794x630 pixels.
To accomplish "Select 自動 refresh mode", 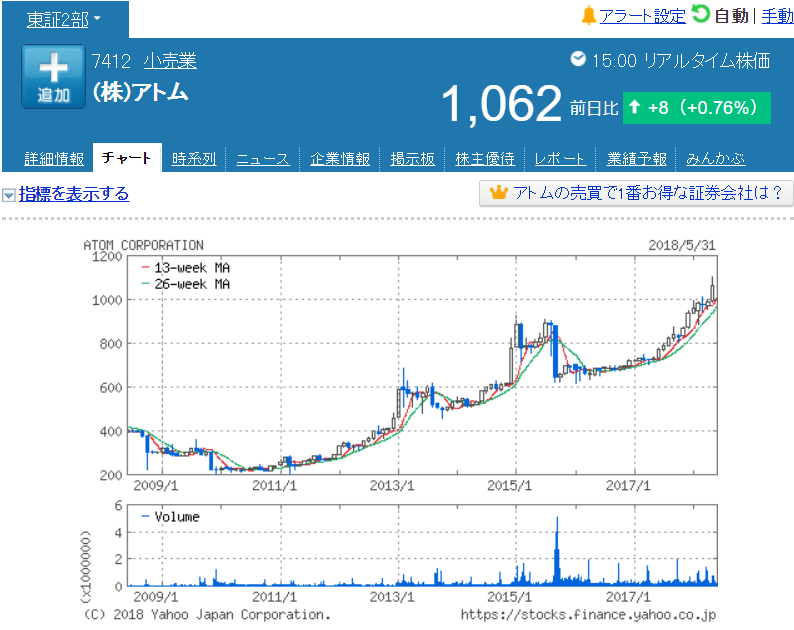I will 731,16.
